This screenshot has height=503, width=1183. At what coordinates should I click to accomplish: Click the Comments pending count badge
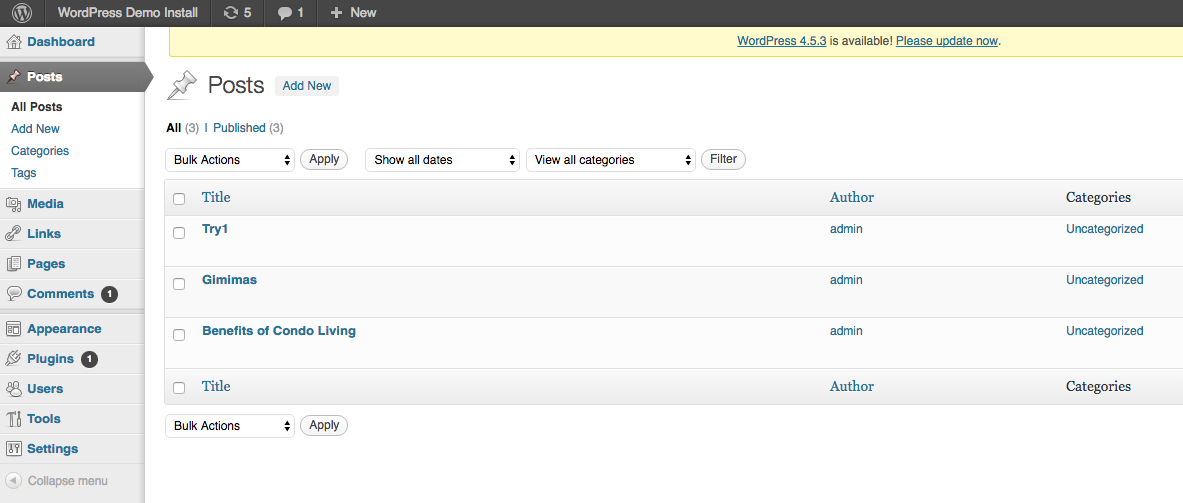click(109, 294)
